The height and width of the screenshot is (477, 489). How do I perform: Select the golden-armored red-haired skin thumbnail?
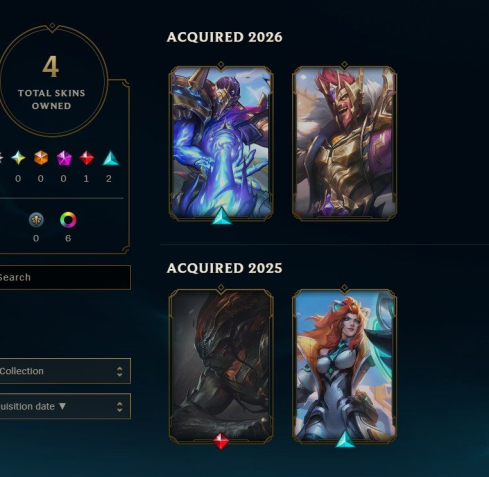pyautogui.click(x=345, y=142)
